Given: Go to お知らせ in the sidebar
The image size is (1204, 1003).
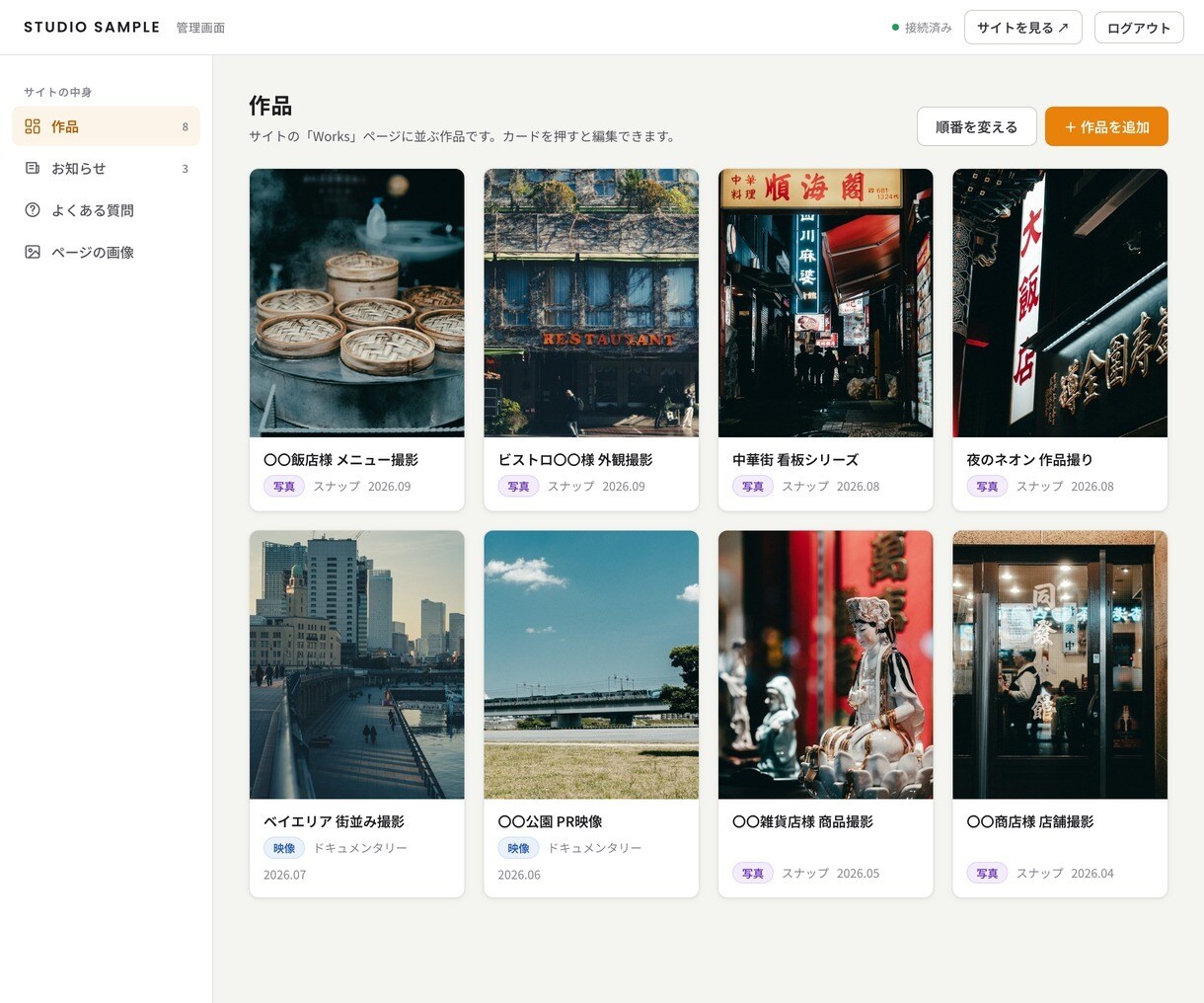Looking at the screenshot, I should point(107,168).
